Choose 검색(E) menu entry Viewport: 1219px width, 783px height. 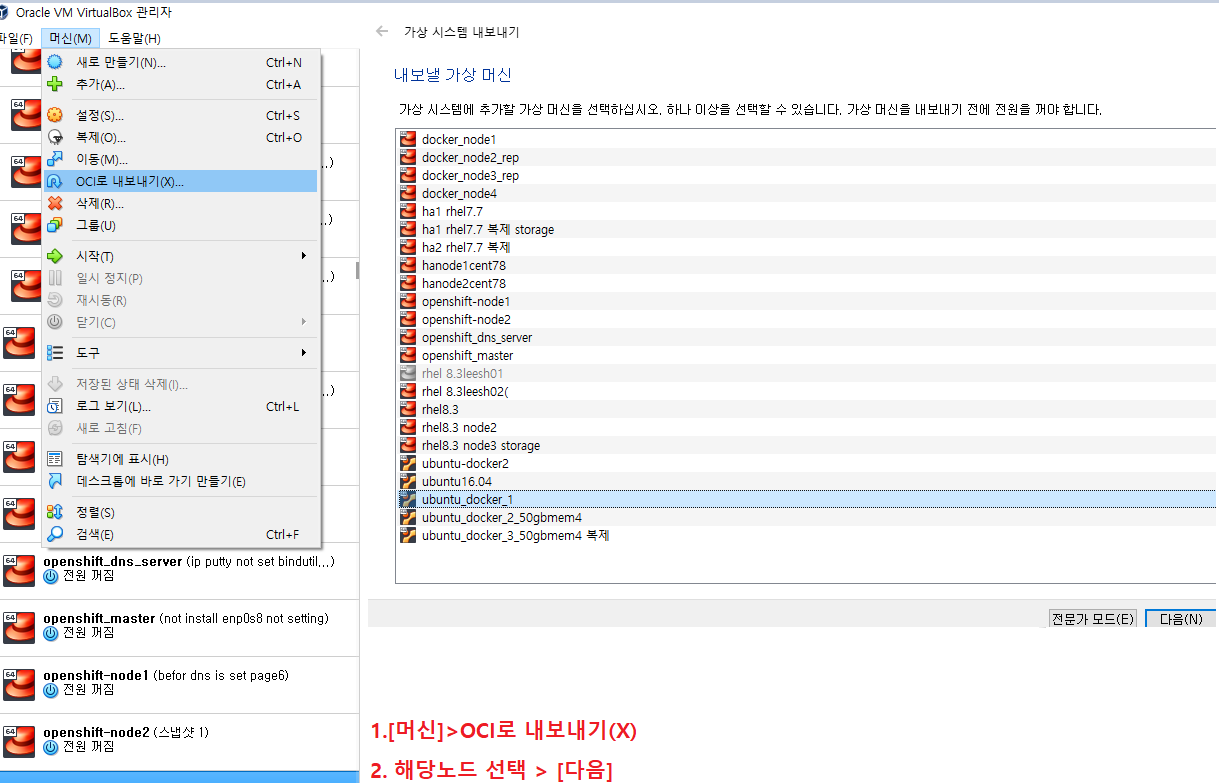(180, 534)
